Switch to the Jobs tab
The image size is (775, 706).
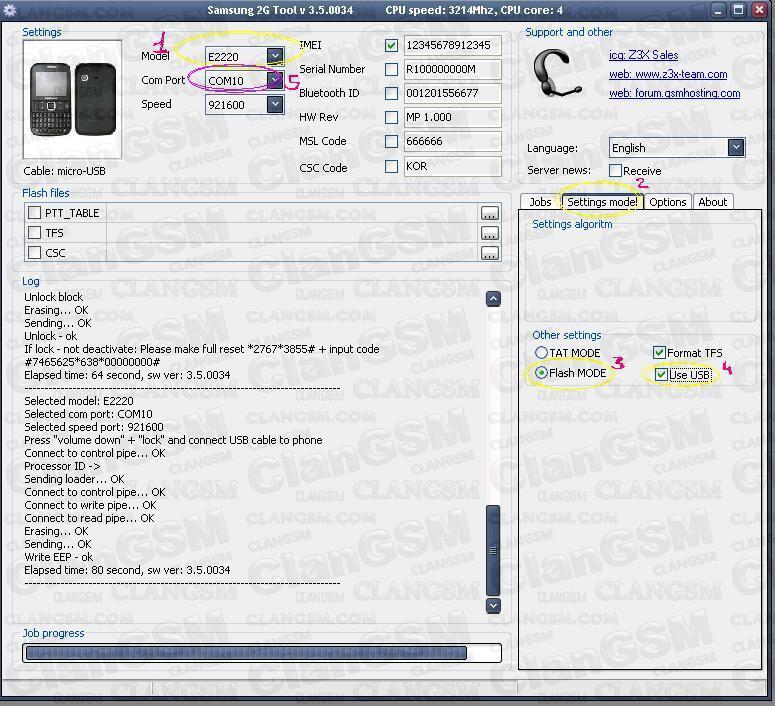540,202
